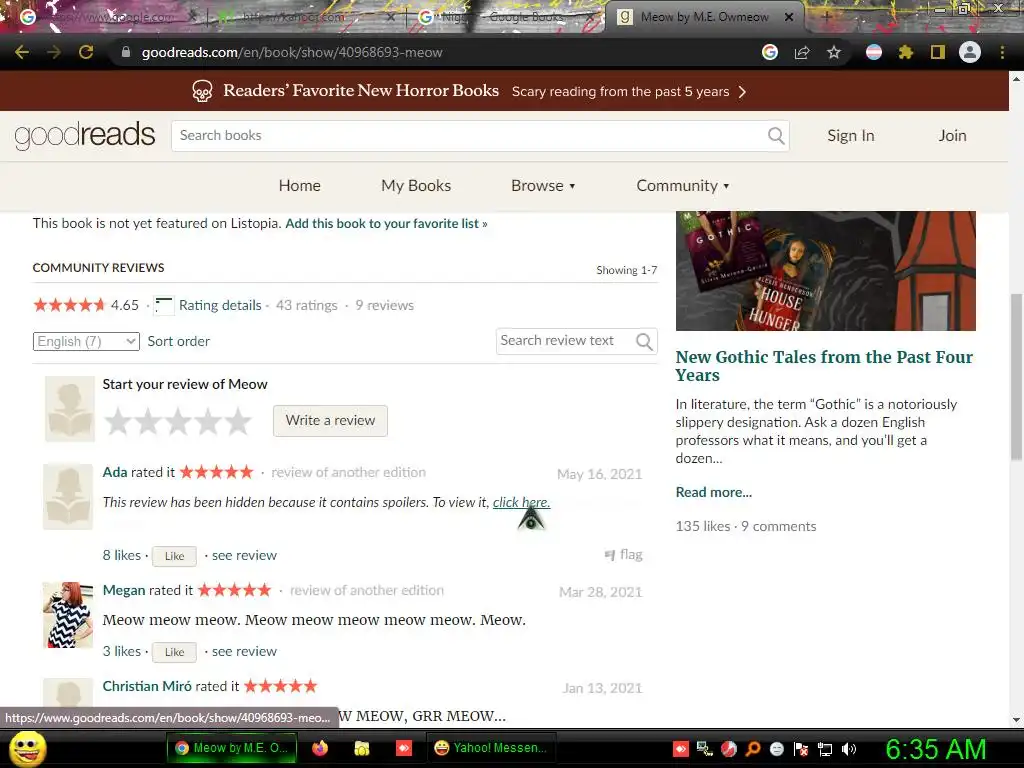Open New Gothic Tales article title
1024x768 pixels.
(x=824, y=366)
